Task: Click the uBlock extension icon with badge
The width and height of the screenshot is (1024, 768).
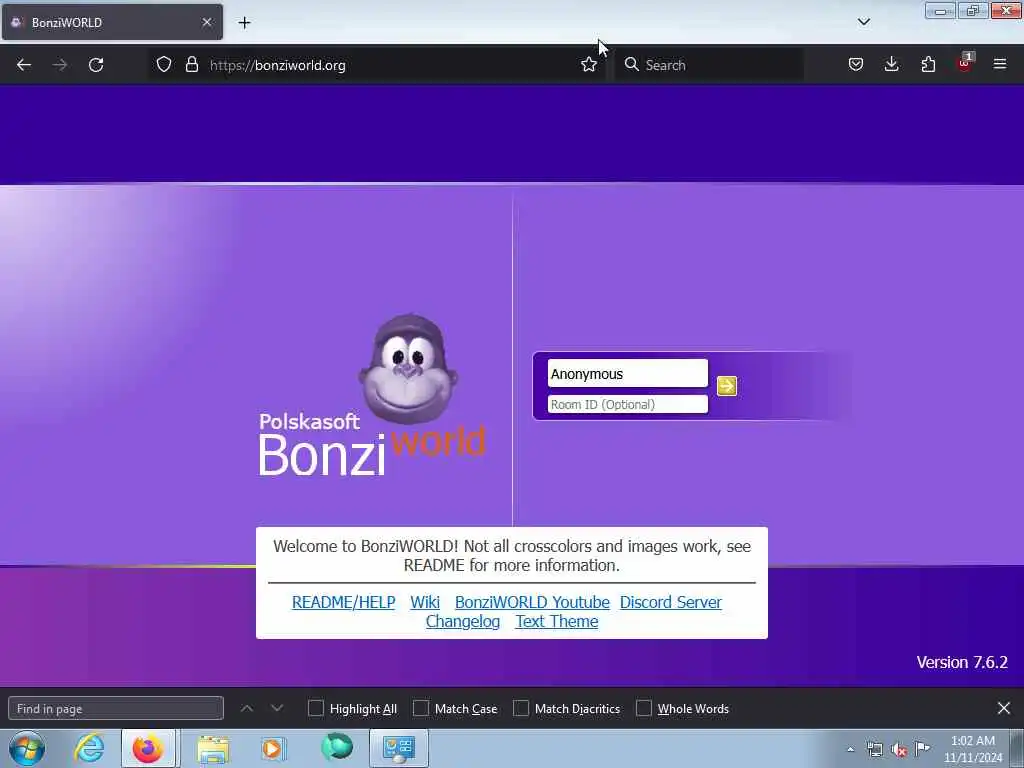Action: (x=965, y=63)
